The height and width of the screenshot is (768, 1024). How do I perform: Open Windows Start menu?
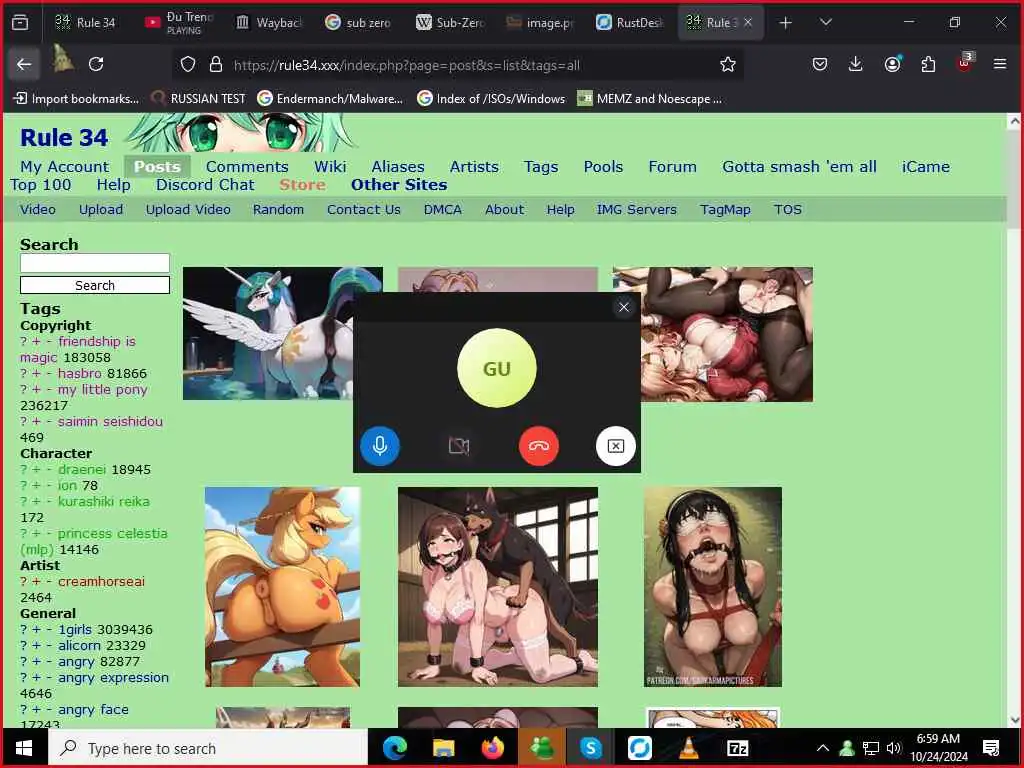[24, 748]
